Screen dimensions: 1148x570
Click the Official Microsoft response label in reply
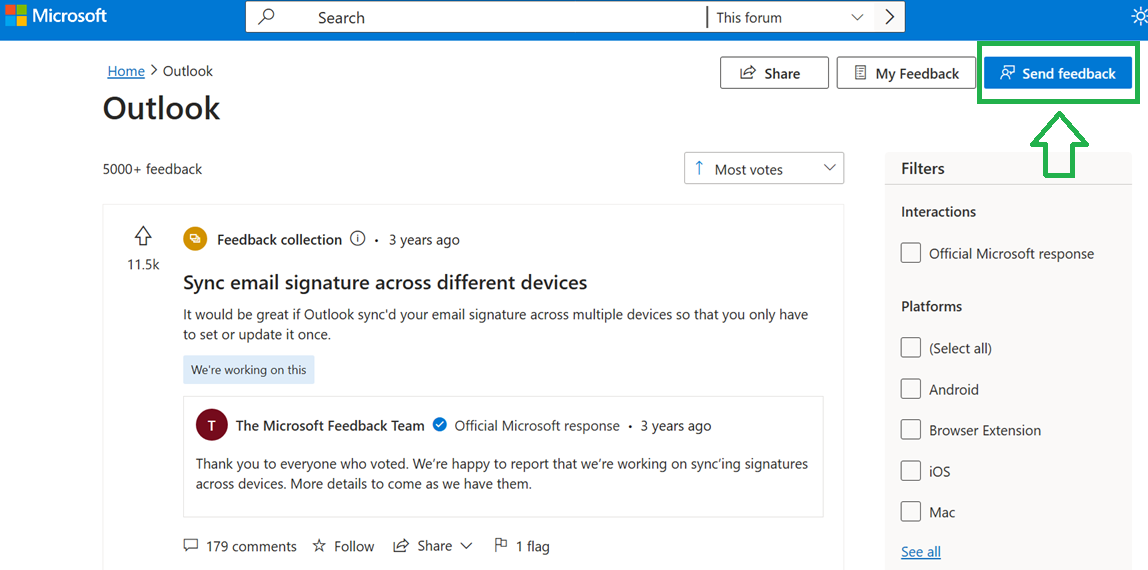(537, 425)
